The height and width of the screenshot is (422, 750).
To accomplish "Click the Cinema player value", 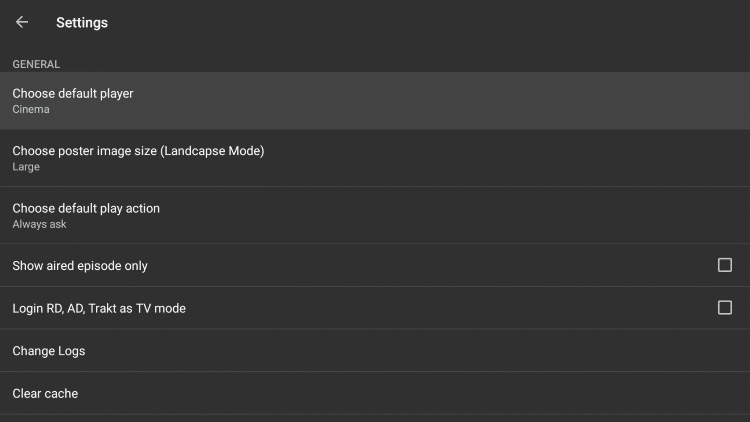I will 31,110.
